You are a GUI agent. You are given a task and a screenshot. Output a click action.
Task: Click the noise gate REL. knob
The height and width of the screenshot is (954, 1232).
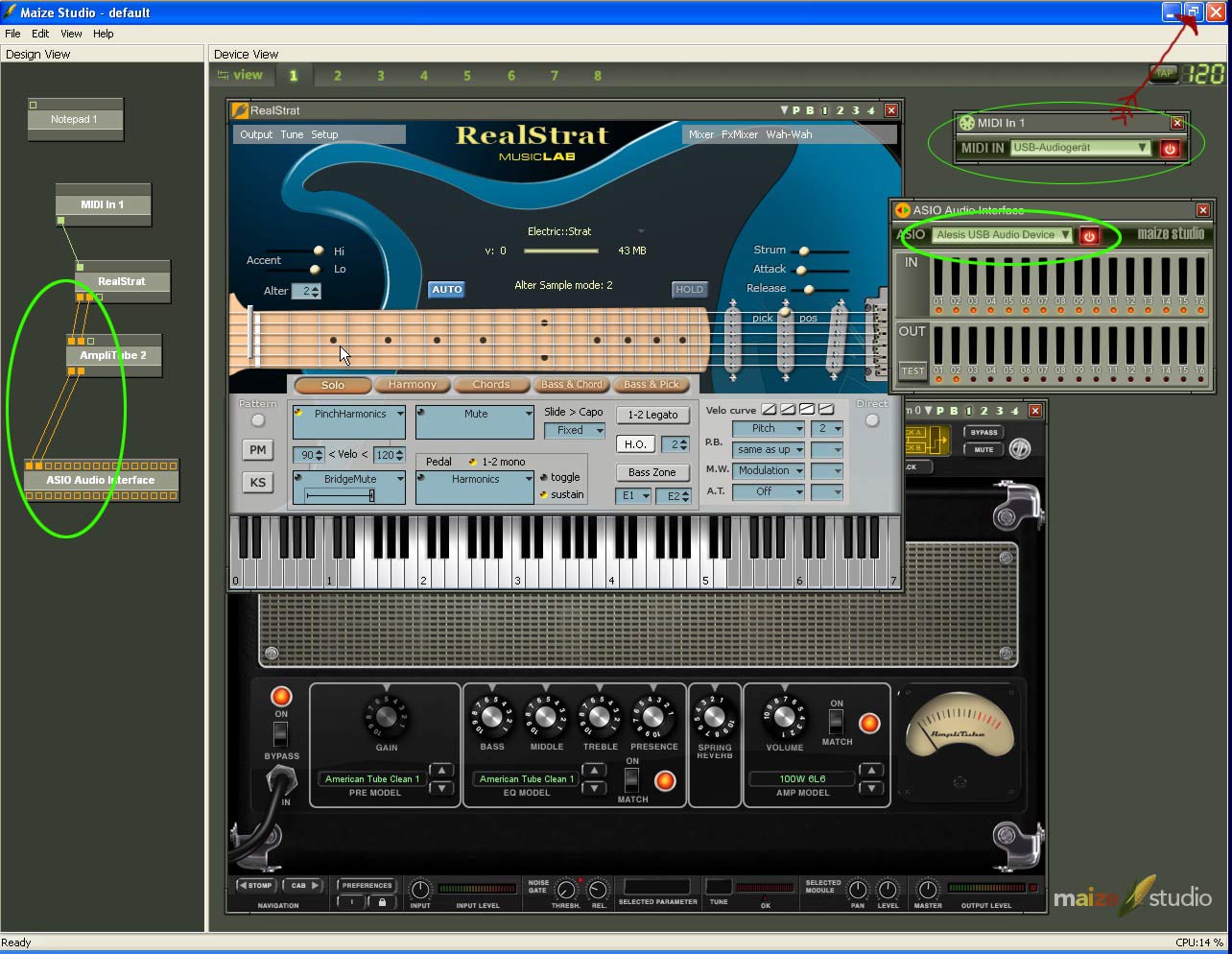pyautogui.click(x=598, y=891)
